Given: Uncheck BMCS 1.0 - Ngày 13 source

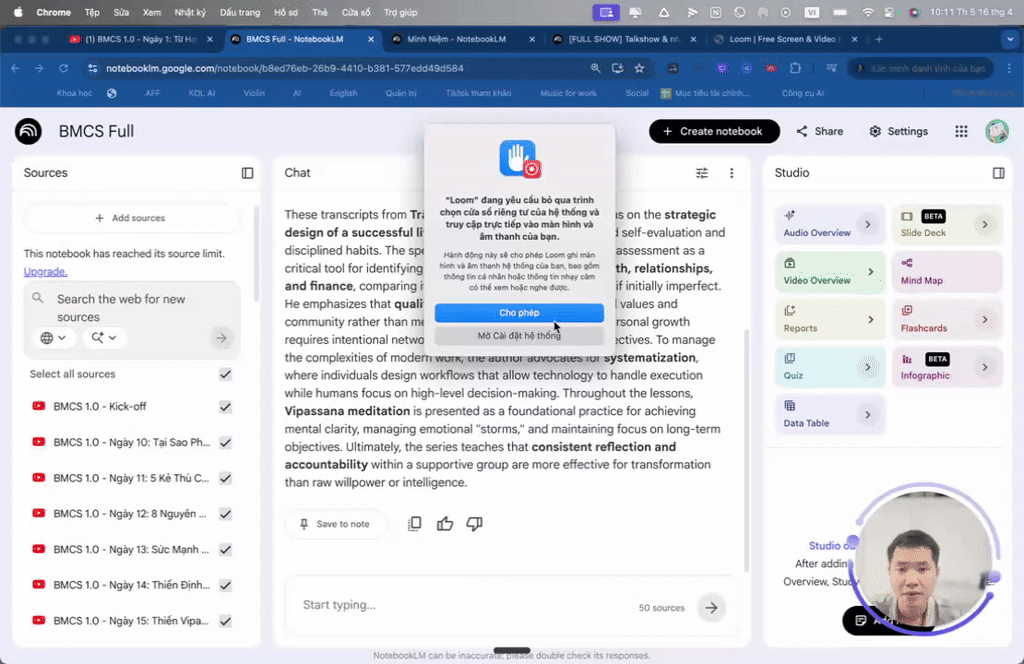Looking at the screenshot, I should click(x=225, y=550).
